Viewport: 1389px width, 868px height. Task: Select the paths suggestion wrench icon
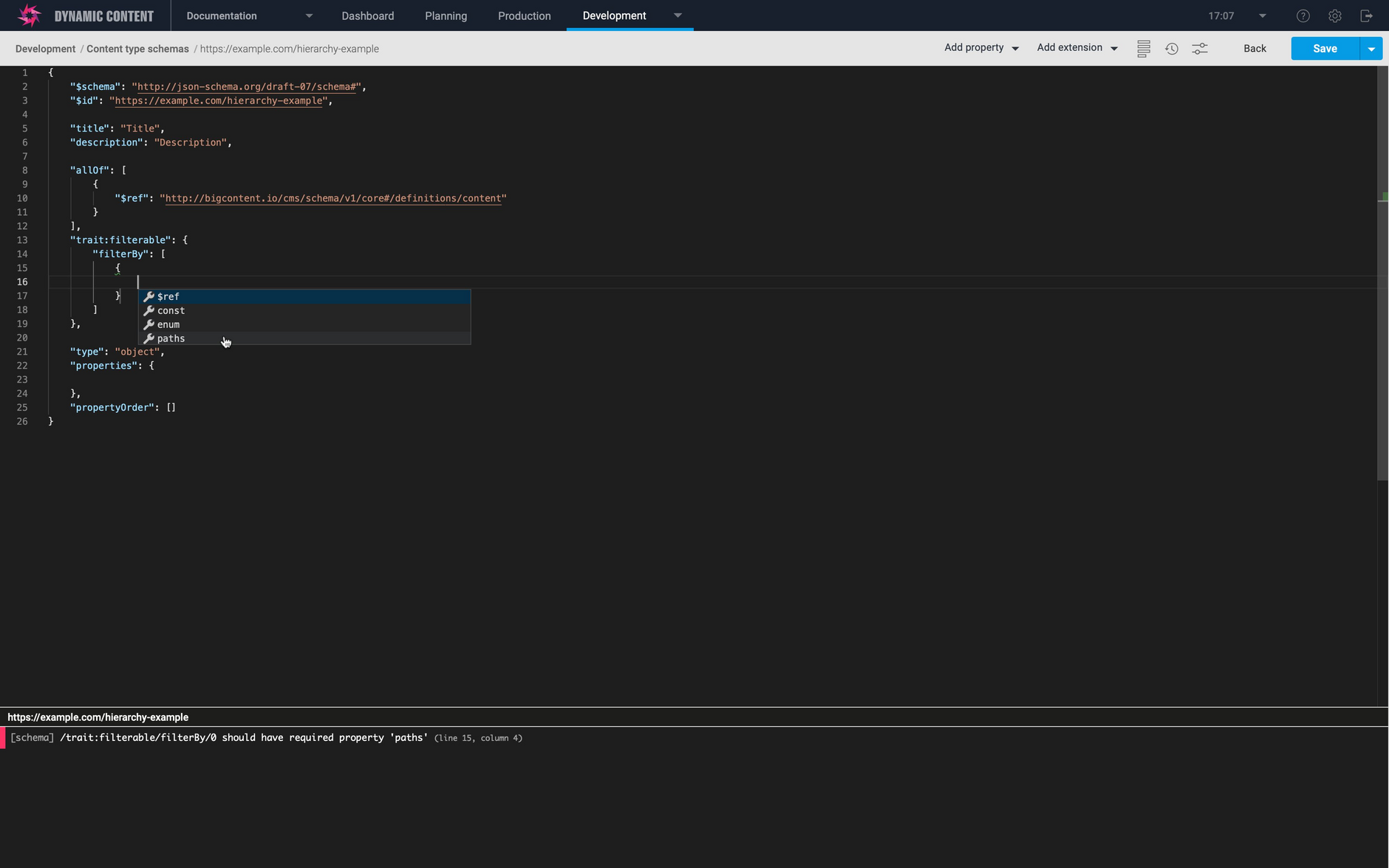click(x=149, y=338)
